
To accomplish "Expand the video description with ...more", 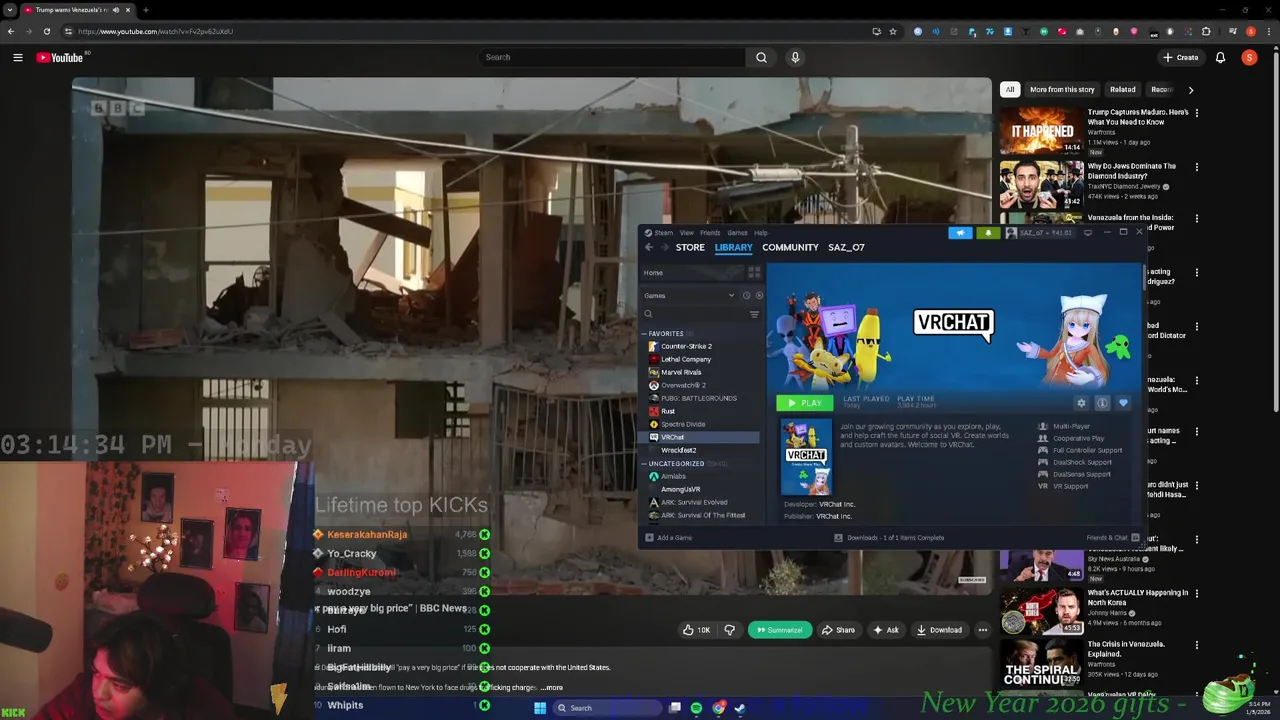I will coord(552,688).
